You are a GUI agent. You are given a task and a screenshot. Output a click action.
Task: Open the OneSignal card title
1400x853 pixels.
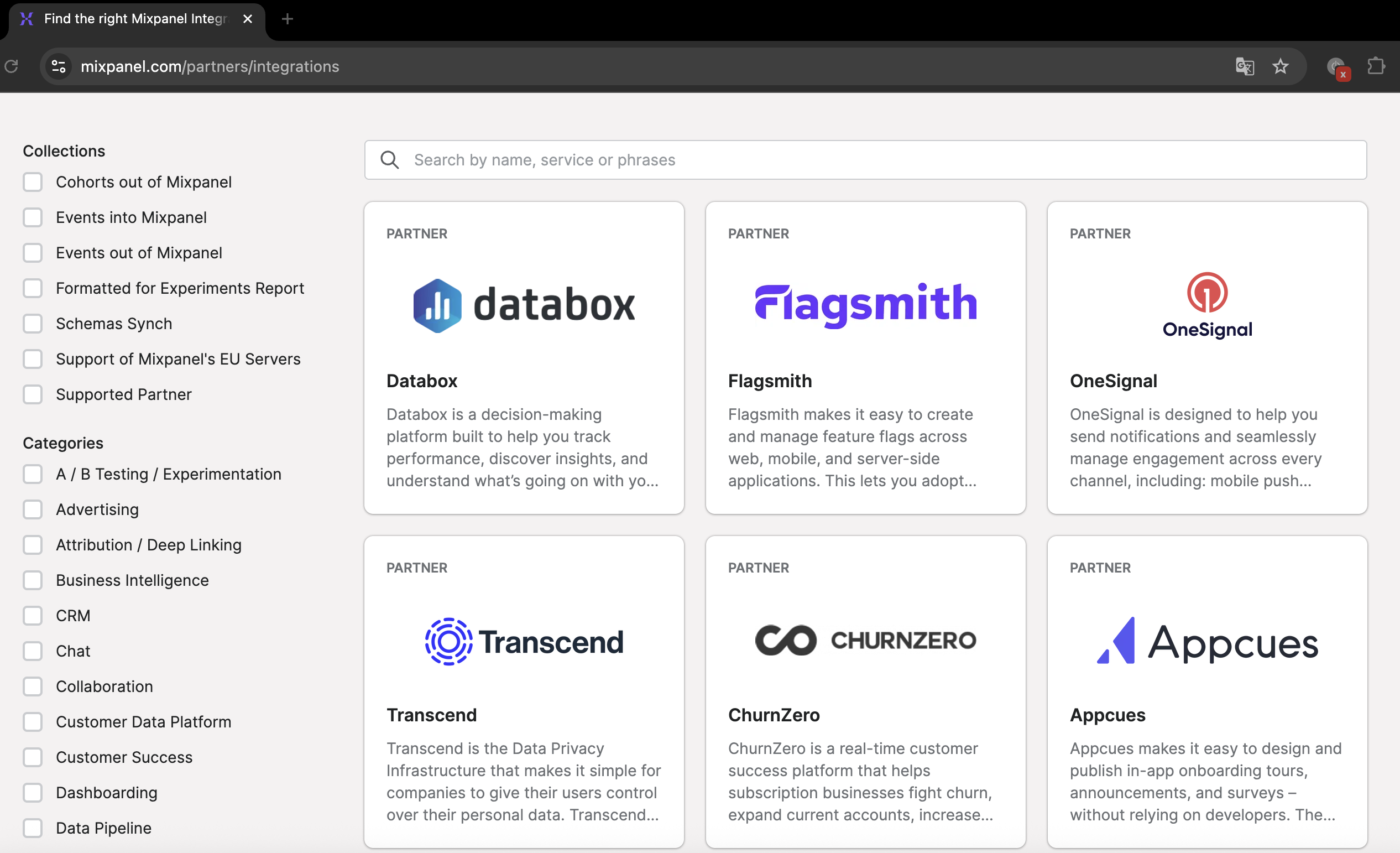(x=1113, y=381)
